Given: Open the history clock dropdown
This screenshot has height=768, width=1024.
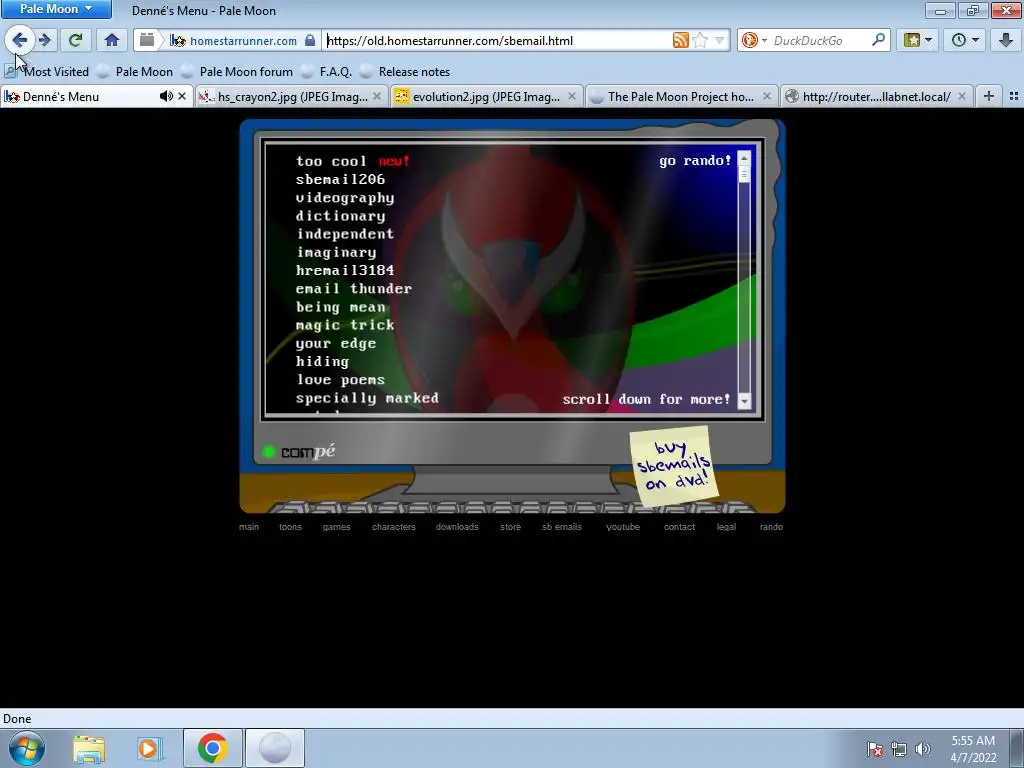Looking at the screenshot, I should [x=965, y=40].
